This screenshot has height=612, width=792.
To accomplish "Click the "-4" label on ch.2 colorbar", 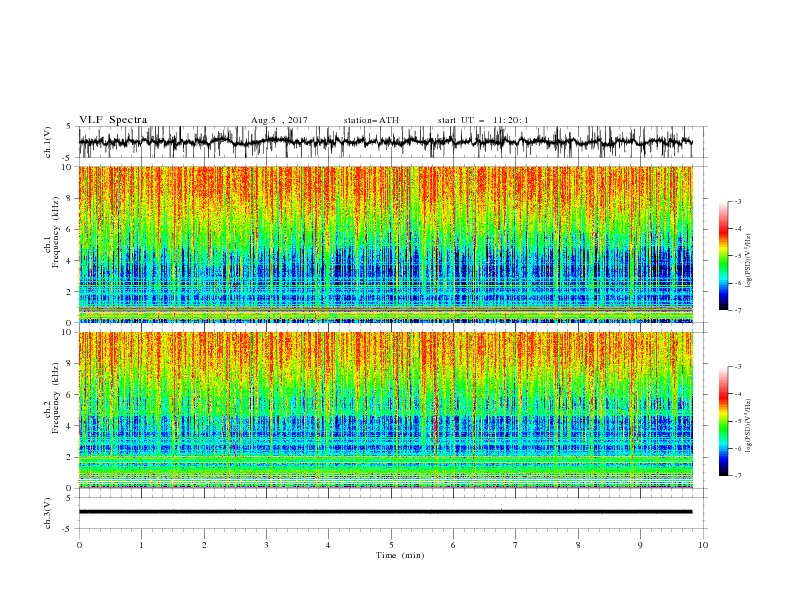I will coord(738,394).
